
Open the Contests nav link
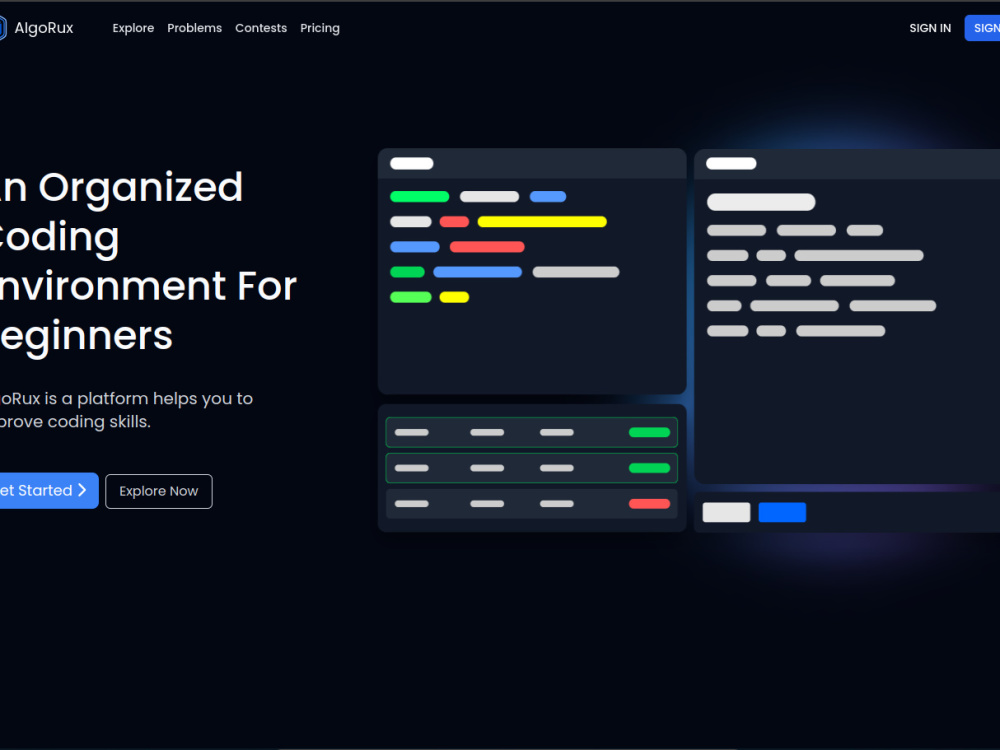pos(261,28)
